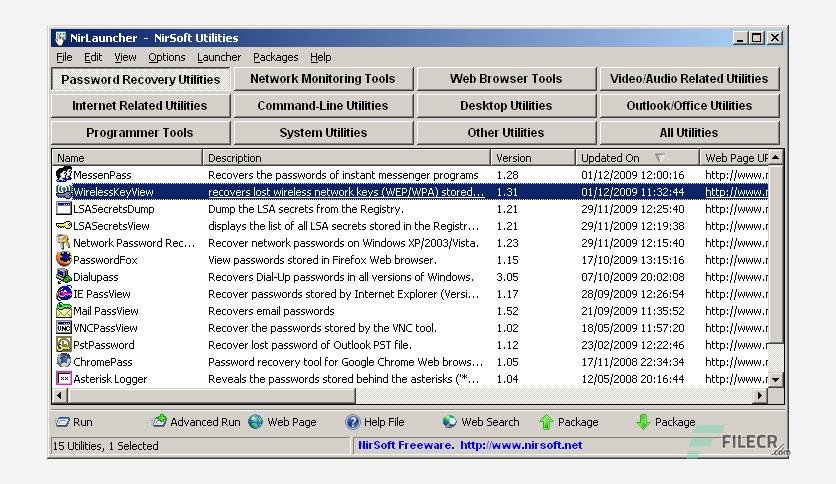Screen dimensions: 836x484
Task: Click the Web Search toolbar button
Action: tap(481, 422)
